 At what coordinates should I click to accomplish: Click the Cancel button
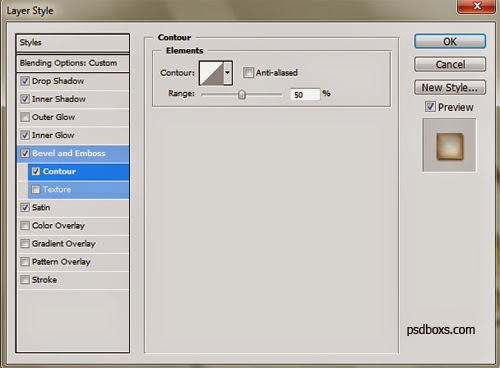point(450,64)
